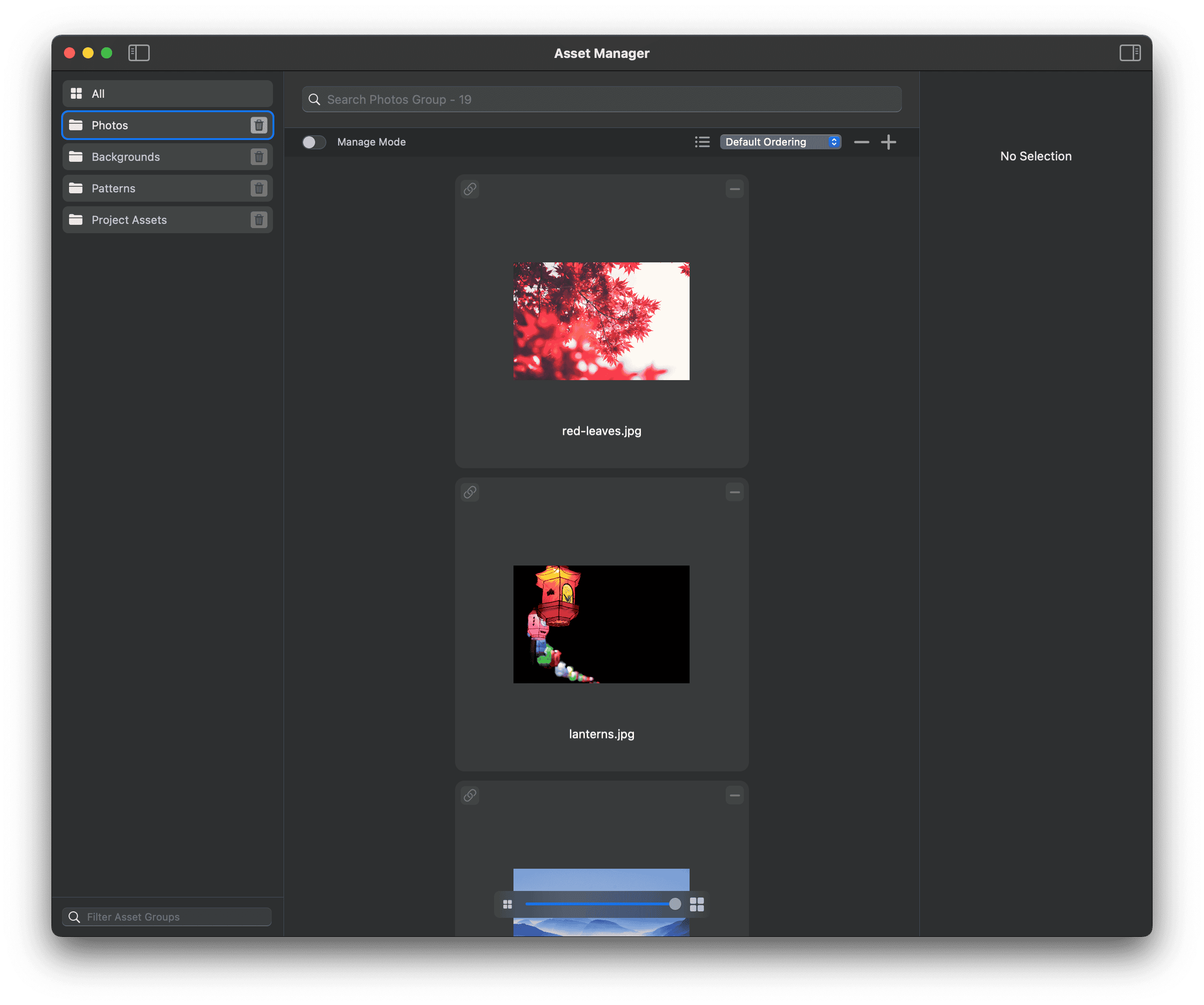Click the thumbnail size slider handle

click(x=675, y=904)
